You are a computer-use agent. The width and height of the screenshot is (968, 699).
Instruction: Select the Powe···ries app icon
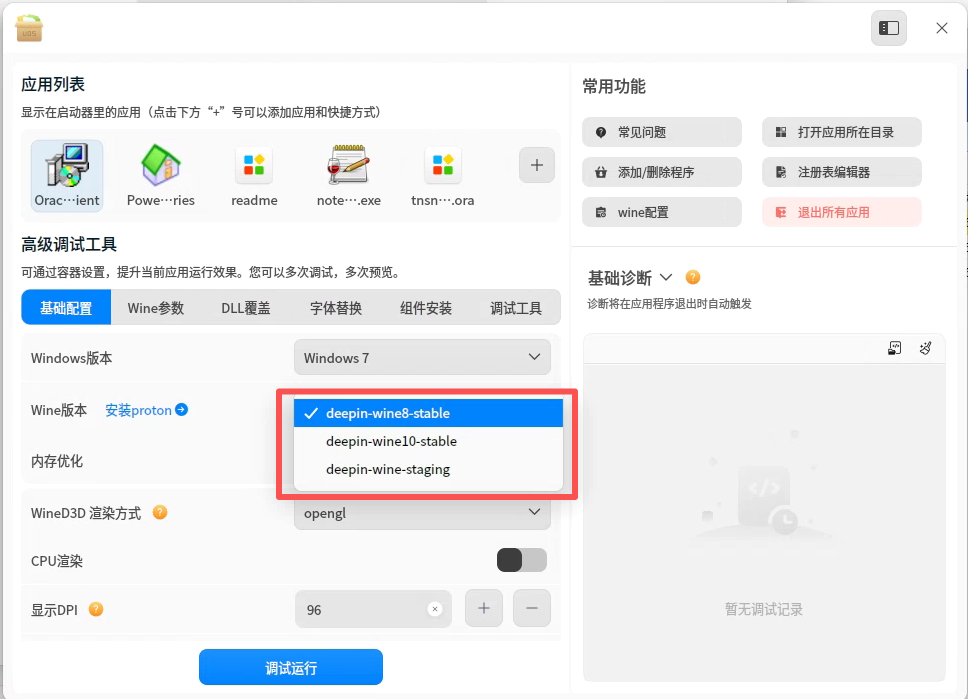click(x=161, y=175)
